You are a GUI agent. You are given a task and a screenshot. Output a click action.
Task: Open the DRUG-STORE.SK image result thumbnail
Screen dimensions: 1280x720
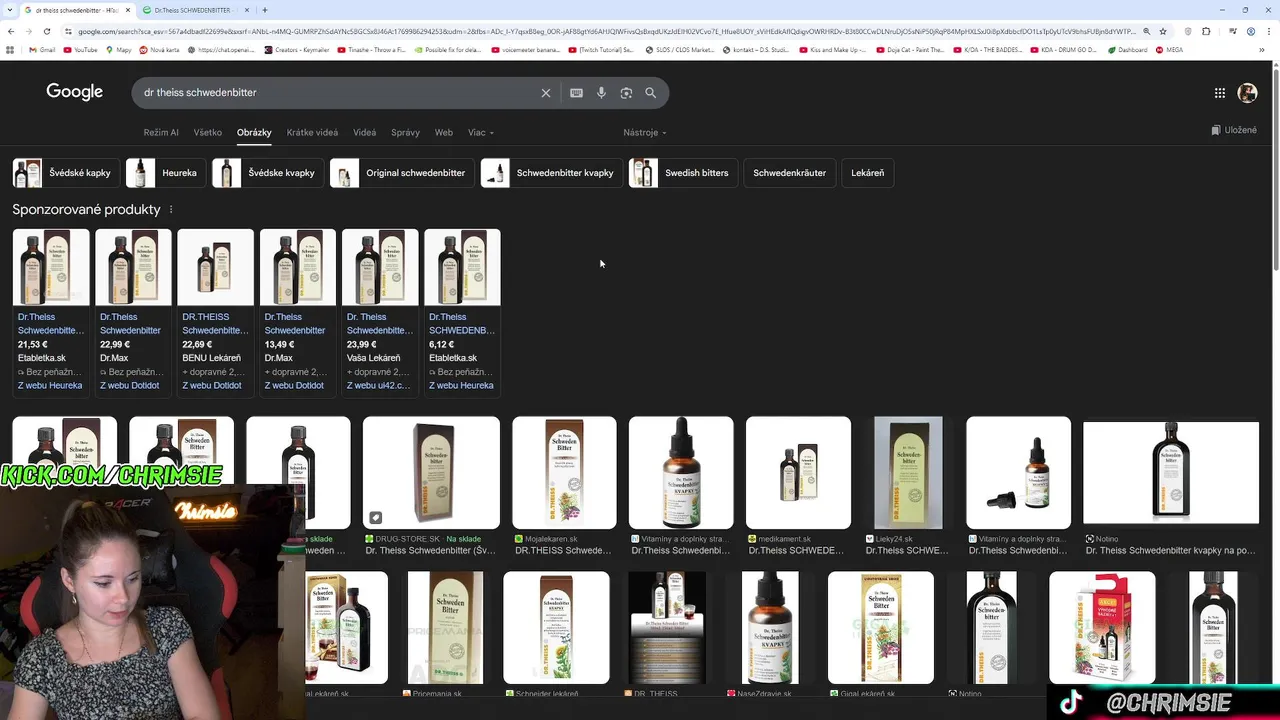(x=431, y=473)
